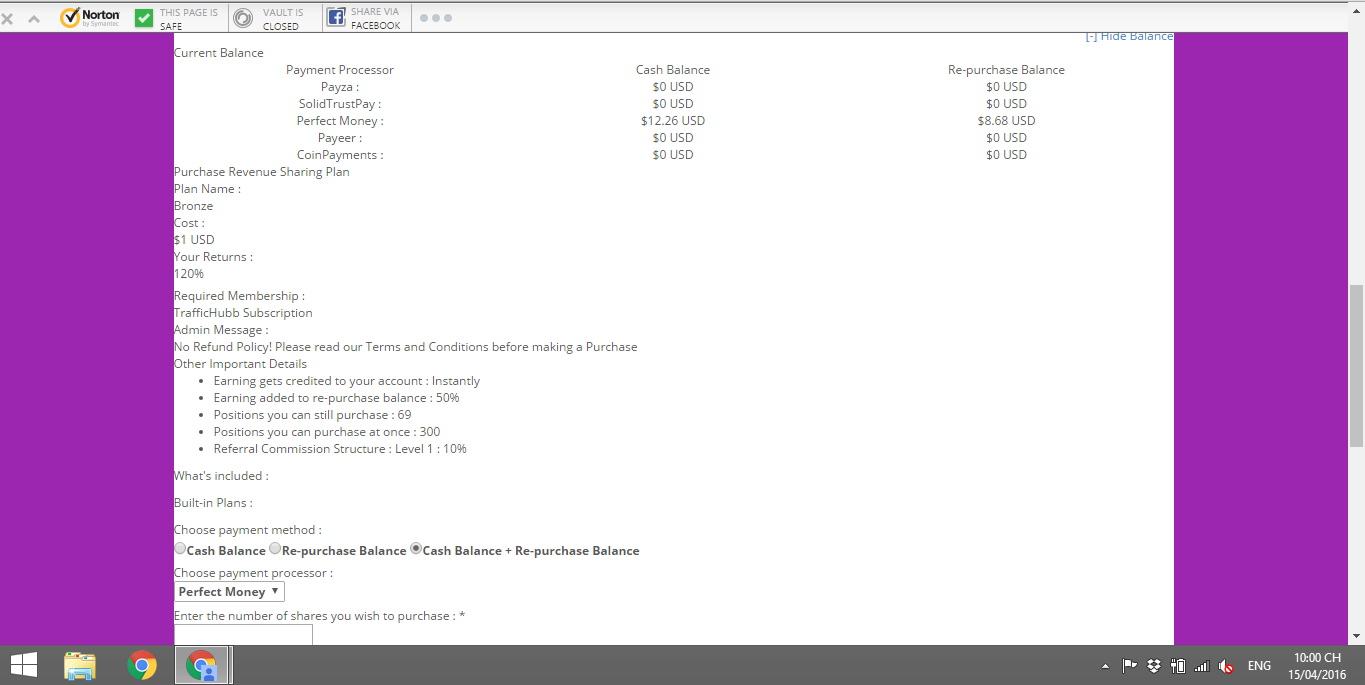Image resolution: width=1365 pixels, height=685 pixels.
Task: Click Perfect Money cash balance $12.26 USD
Action: tap(673, 121)
